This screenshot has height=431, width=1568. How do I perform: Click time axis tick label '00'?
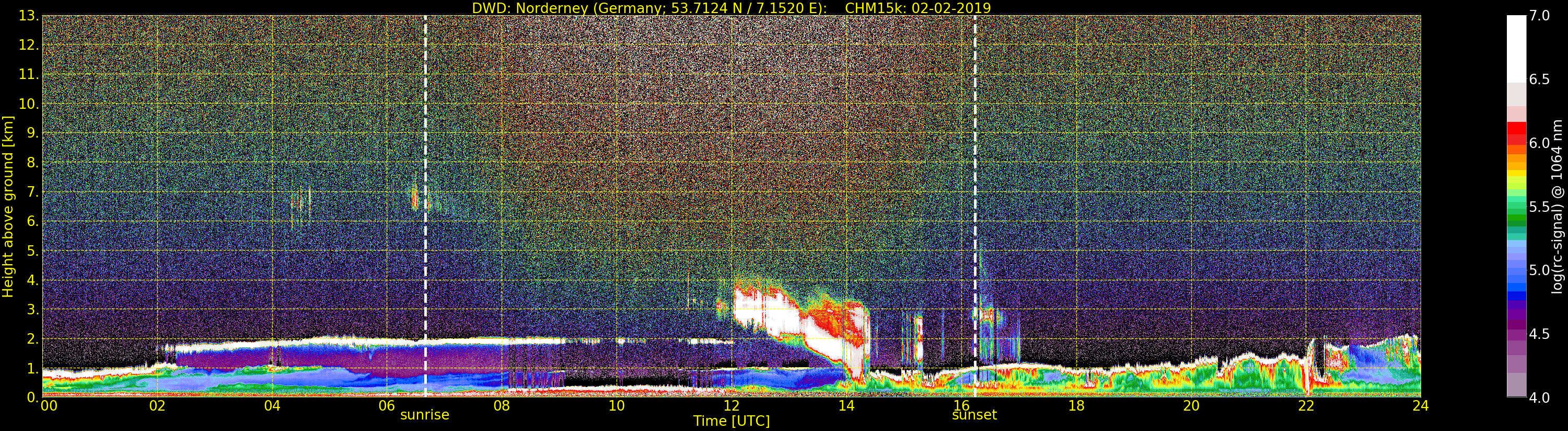(x=49, y=406)
